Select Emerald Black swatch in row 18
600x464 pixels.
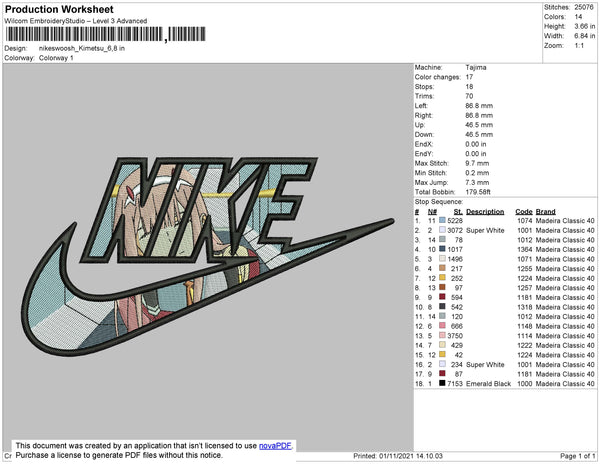(442, 383)
